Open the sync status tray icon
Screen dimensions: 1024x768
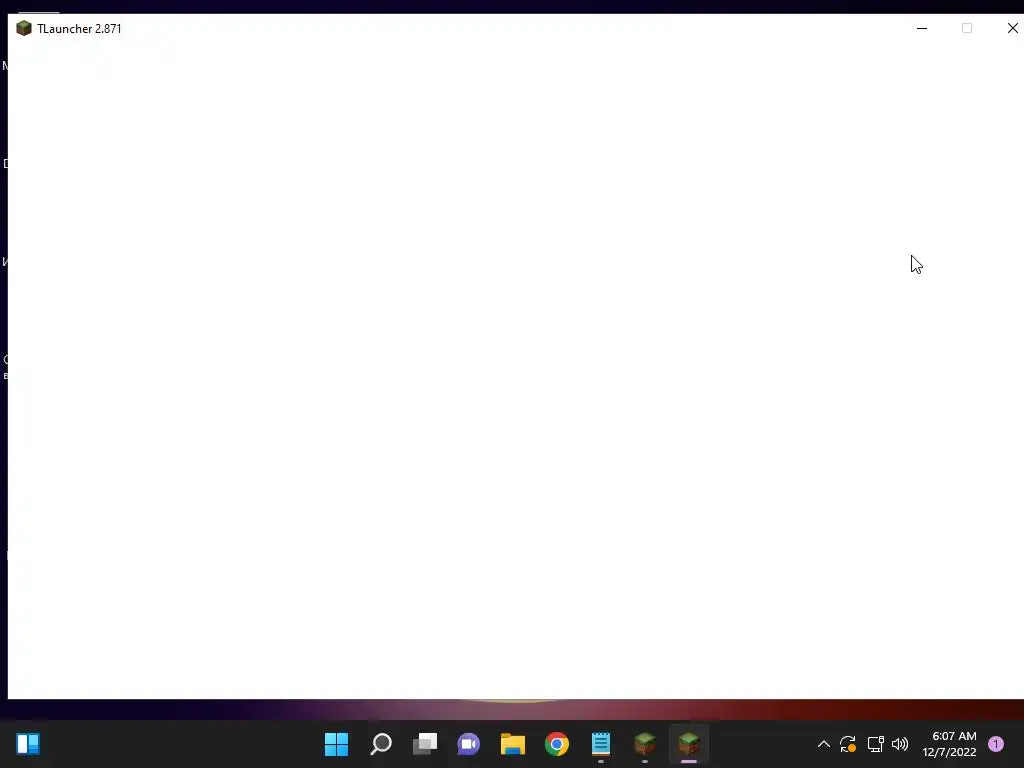[x=848, y=744]
